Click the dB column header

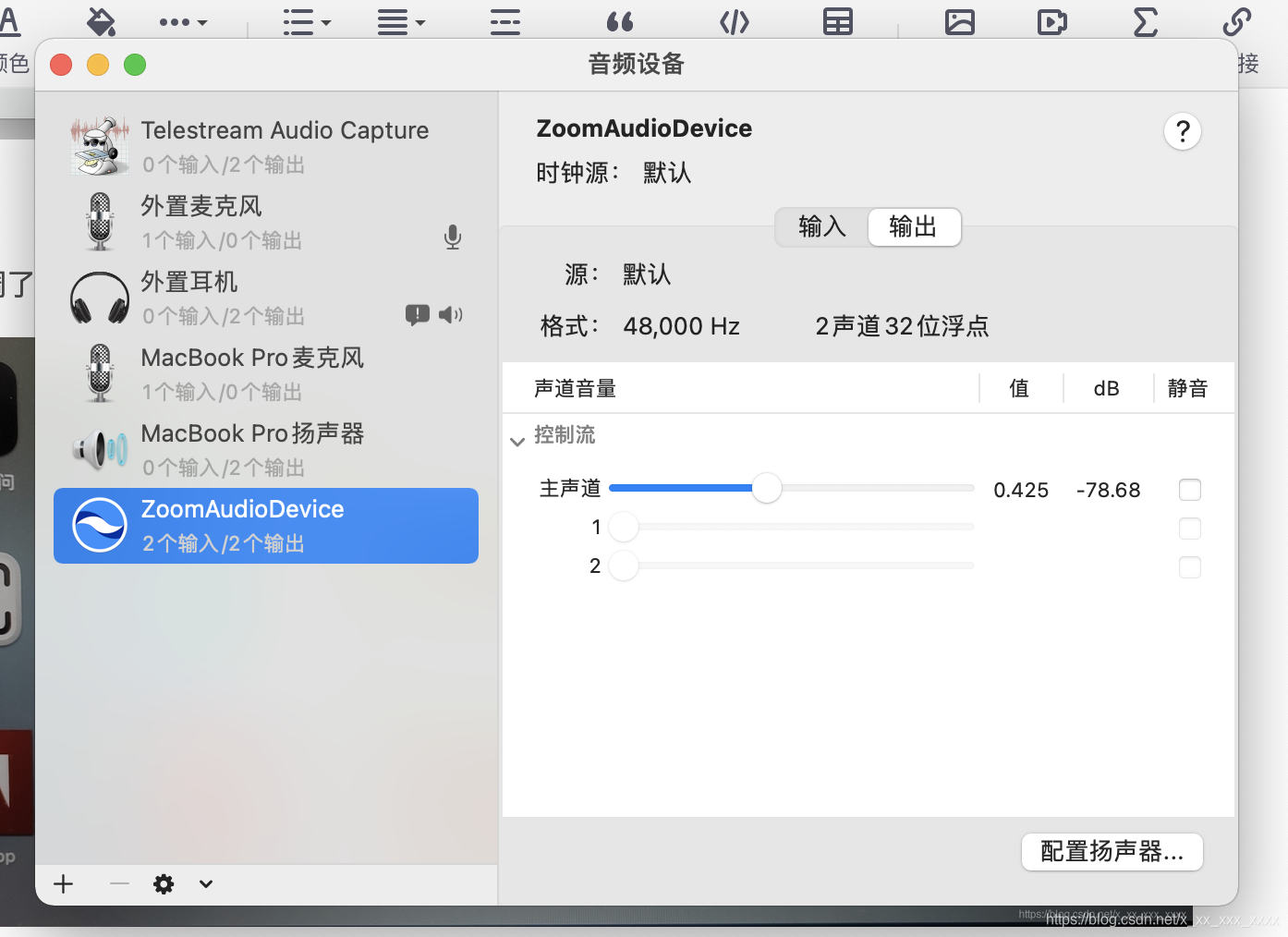[1107, 388]
